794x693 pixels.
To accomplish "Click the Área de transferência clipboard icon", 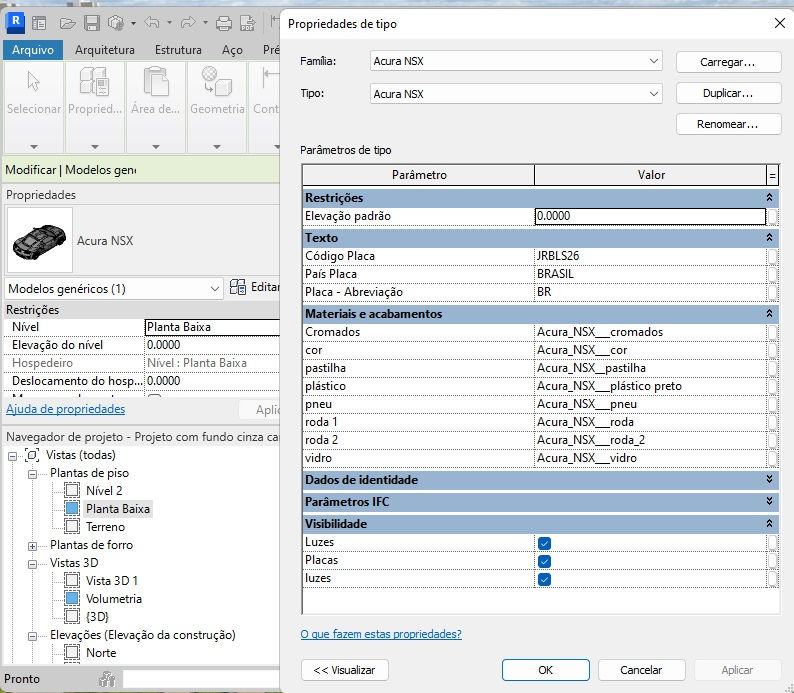I will [155, 82].
